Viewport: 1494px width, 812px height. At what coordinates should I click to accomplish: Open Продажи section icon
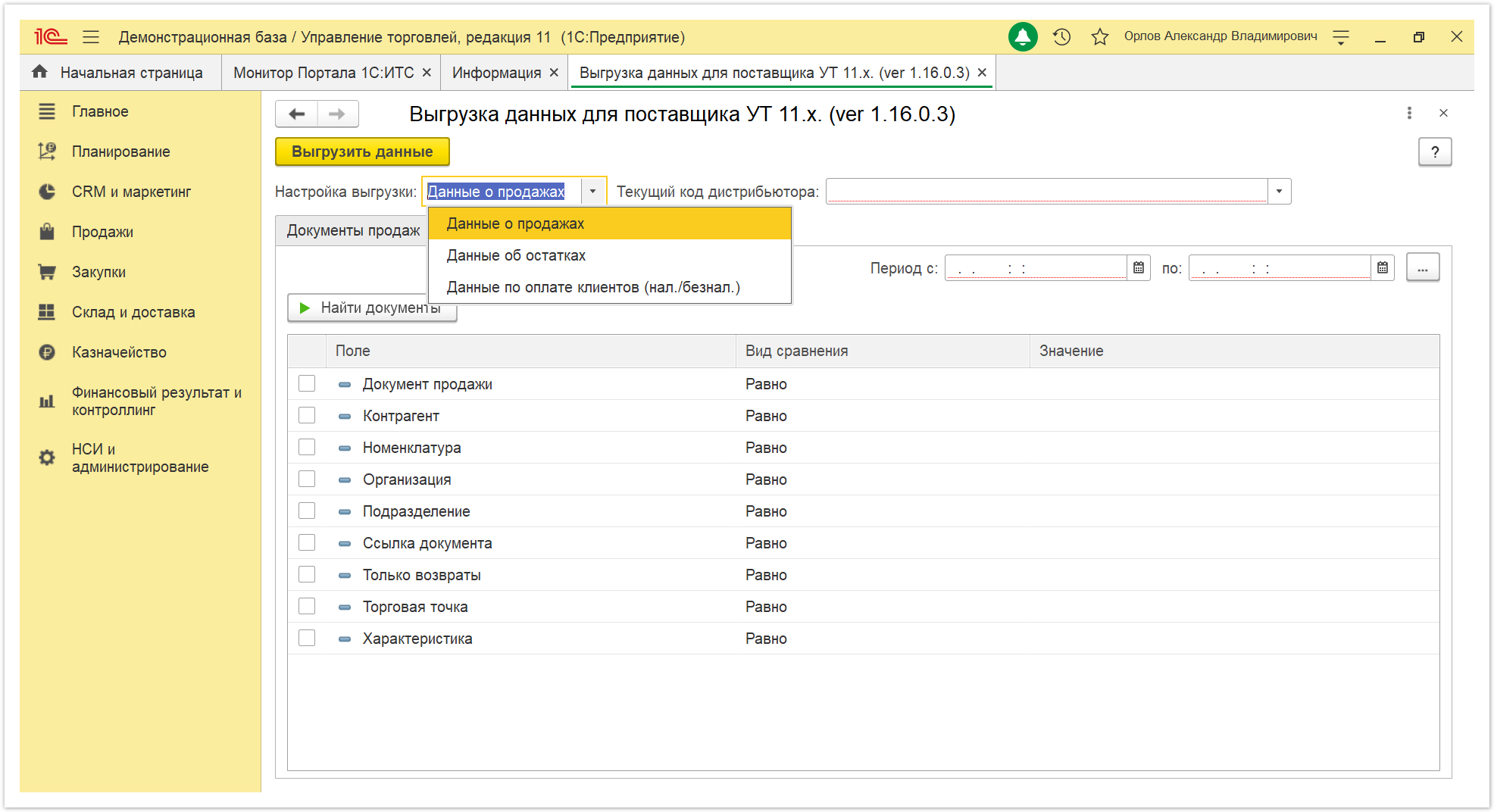coord(47,232)
